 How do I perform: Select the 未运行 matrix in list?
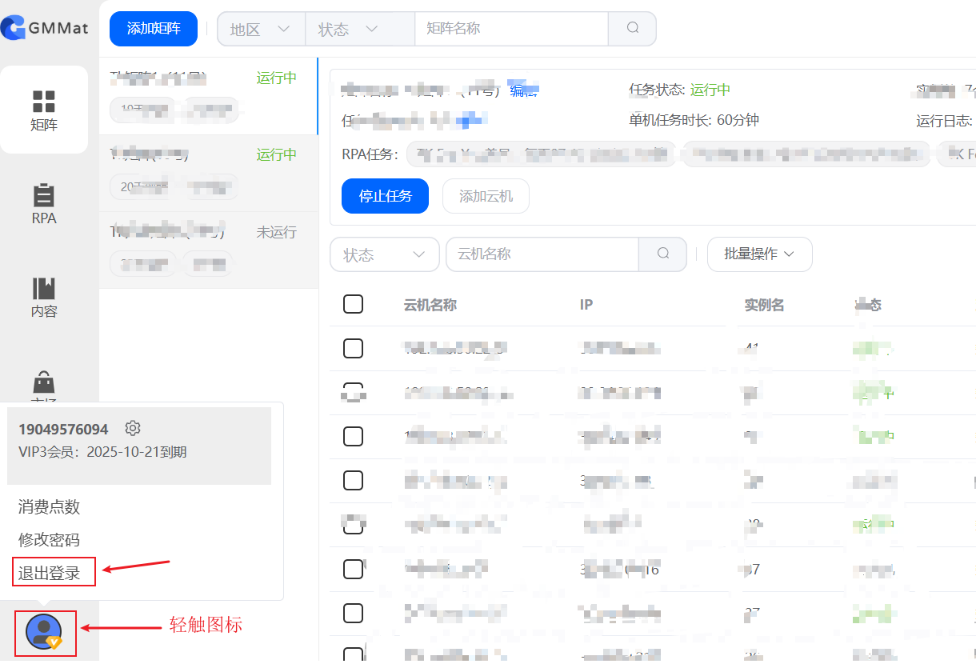pos(209,250)
